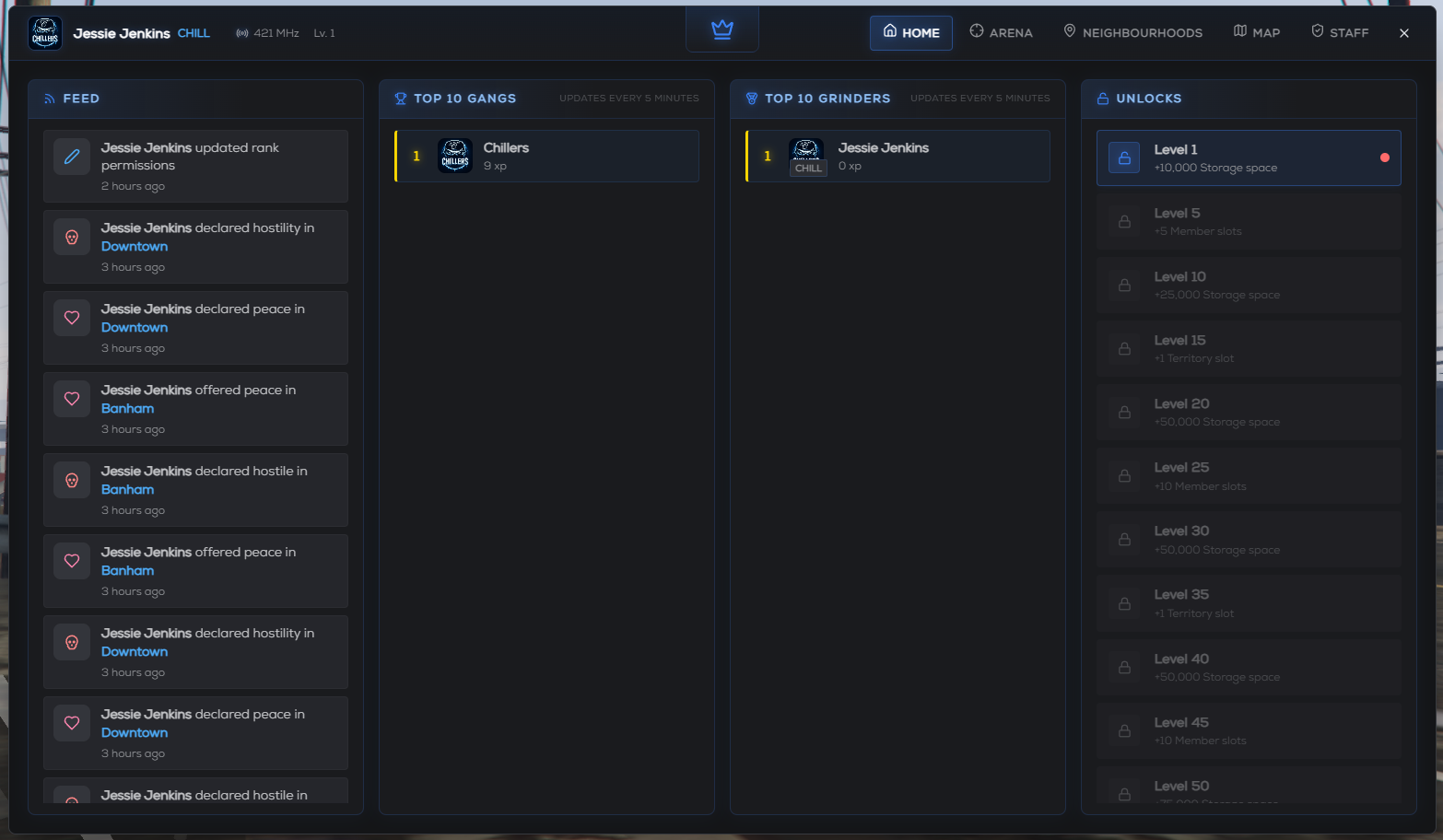Click the Level 15 Territory slot unlock
Image resolution: width=1443 pixels, height=840 pixels.
(x=1249, y=349)
